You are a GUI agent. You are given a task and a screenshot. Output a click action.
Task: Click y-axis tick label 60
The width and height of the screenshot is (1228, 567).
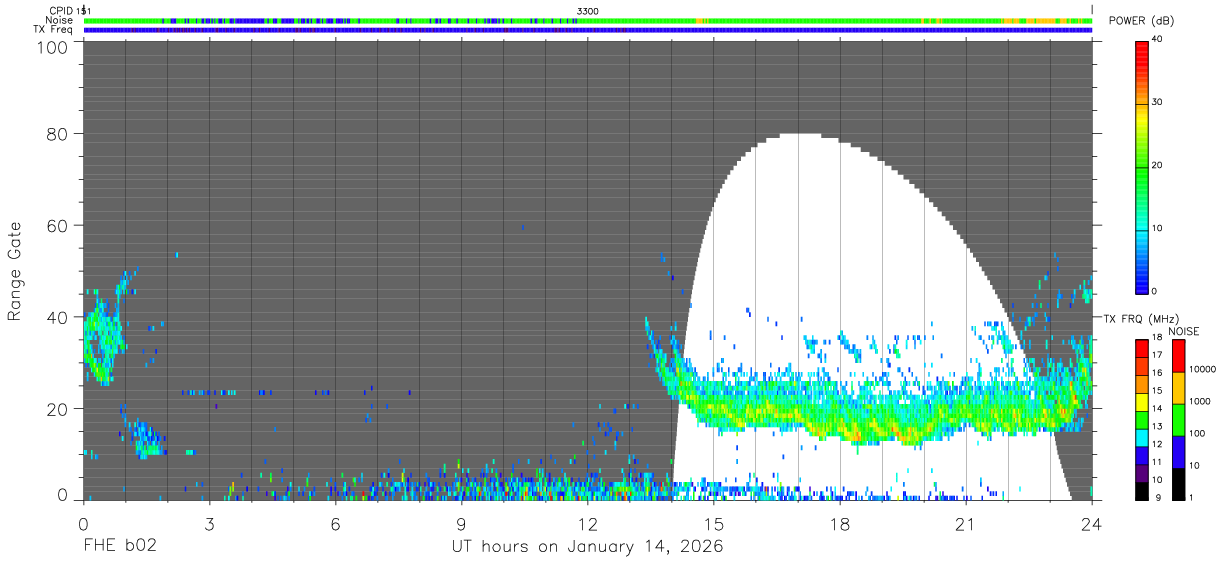pyautogui.click(x=56, y=226)
